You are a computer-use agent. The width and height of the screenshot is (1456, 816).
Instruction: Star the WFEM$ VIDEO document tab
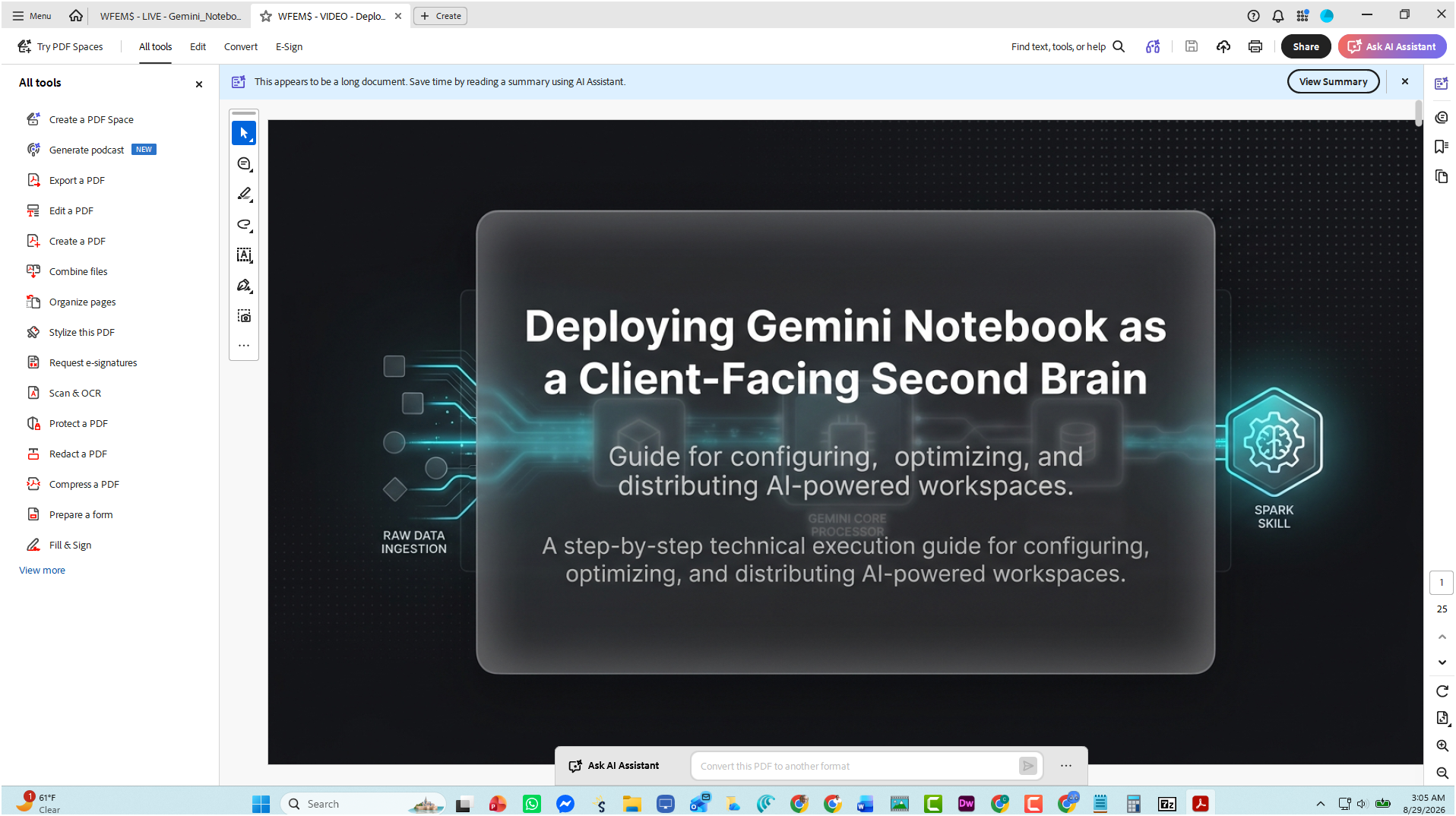(x=266, y=16)
